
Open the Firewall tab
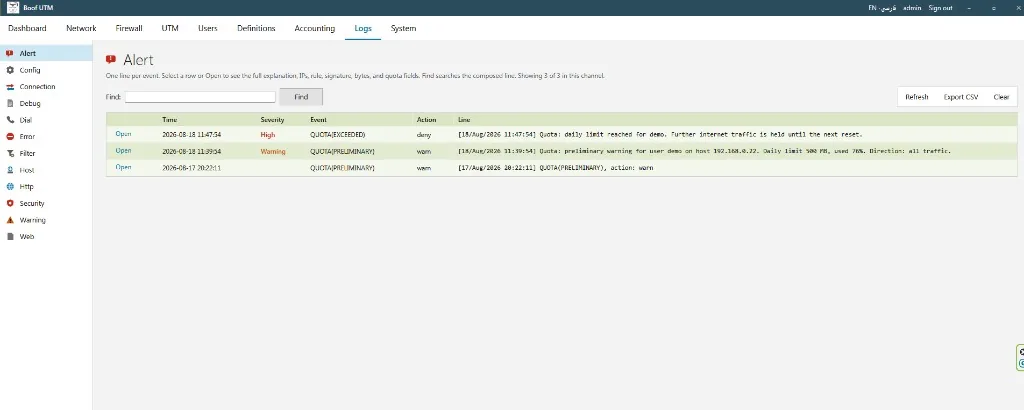pos(129,28)
